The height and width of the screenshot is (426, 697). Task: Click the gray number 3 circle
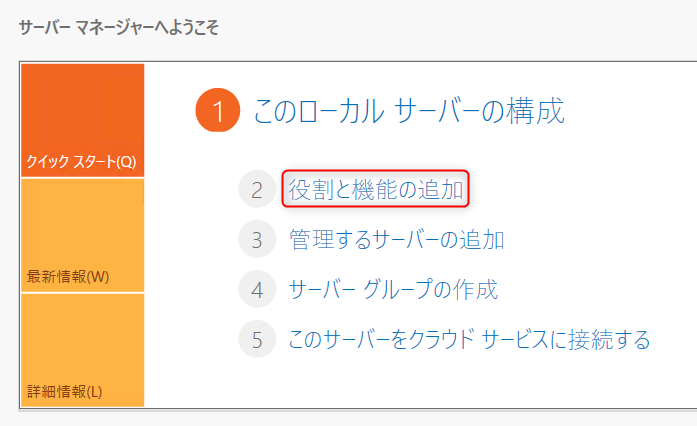tap(257, 240)
